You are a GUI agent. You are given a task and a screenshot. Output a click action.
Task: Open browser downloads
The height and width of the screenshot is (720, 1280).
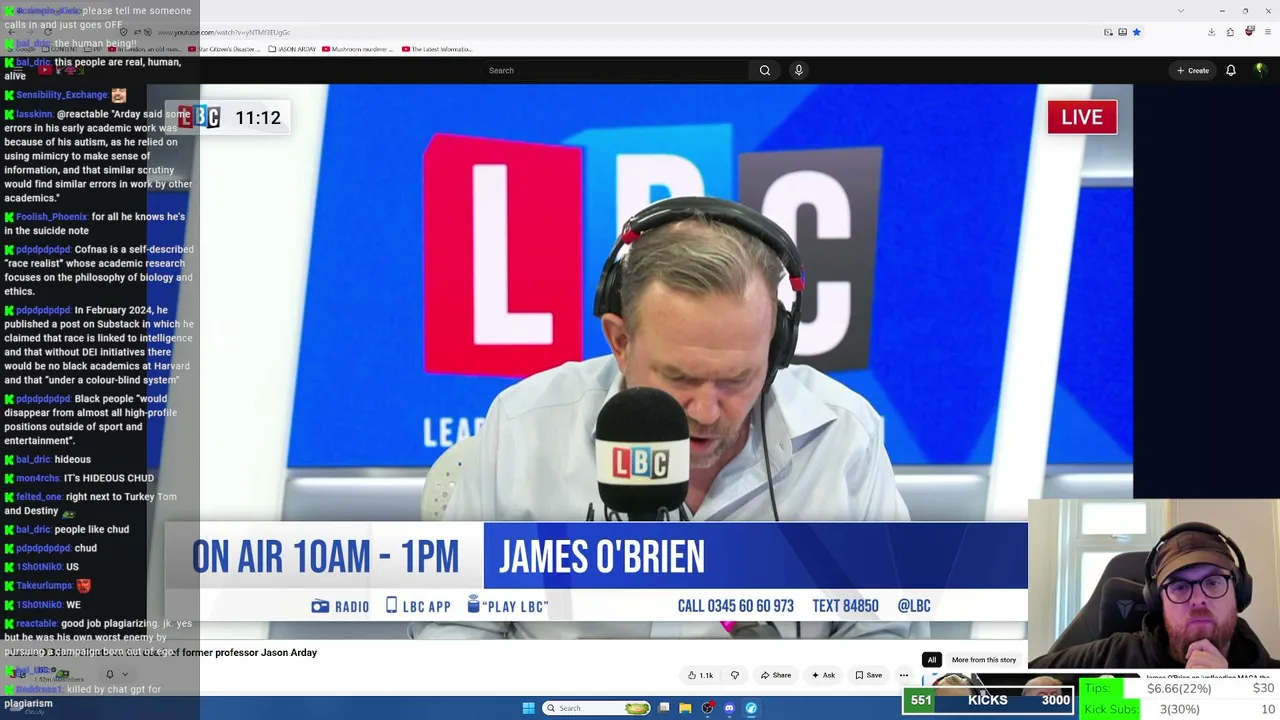1211,32
